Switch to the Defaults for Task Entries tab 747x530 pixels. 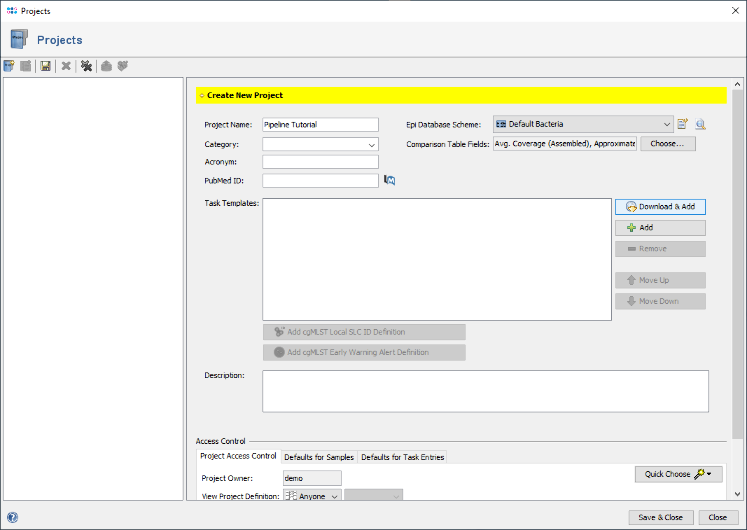point(402,457)
